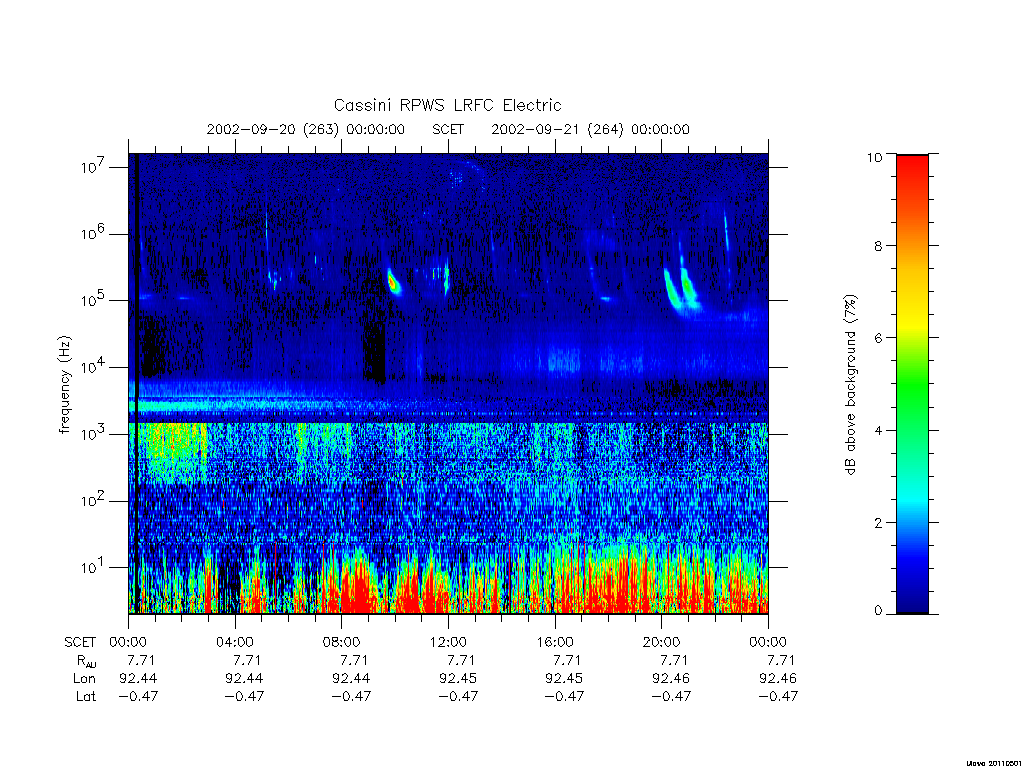Click the Lon value 92.44 under 04:00
The image size is (1024, 768).
[x=244, y=679]
